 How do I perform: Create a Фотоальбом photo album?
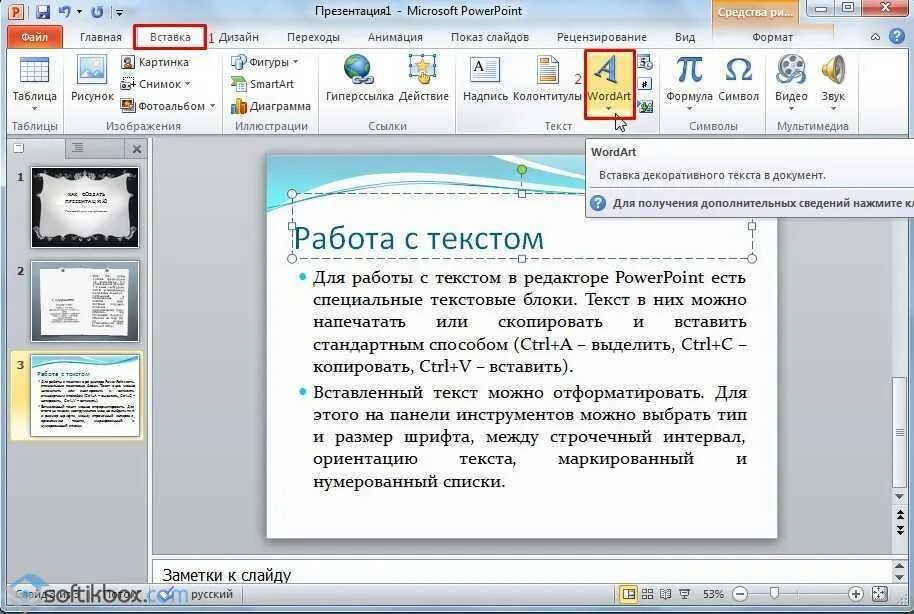coord(163,106)
